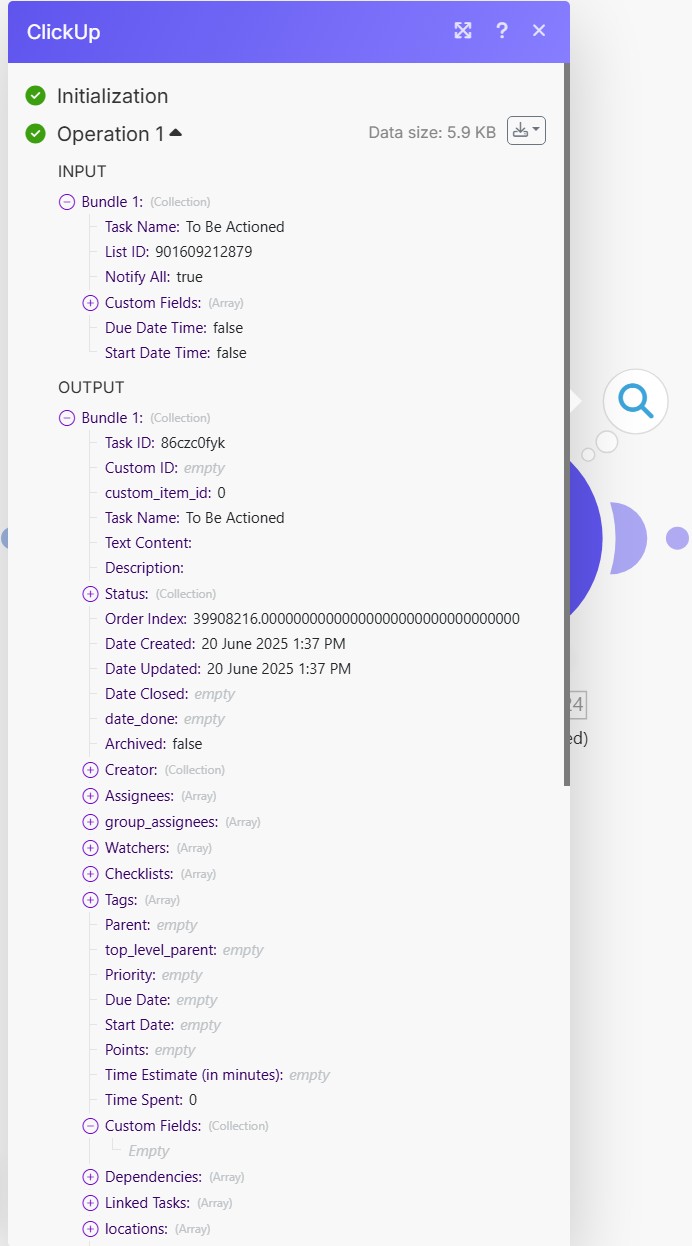Click the Time Estimate (in minutes) row
The image size is (692, 1246).
(217, 1075)
